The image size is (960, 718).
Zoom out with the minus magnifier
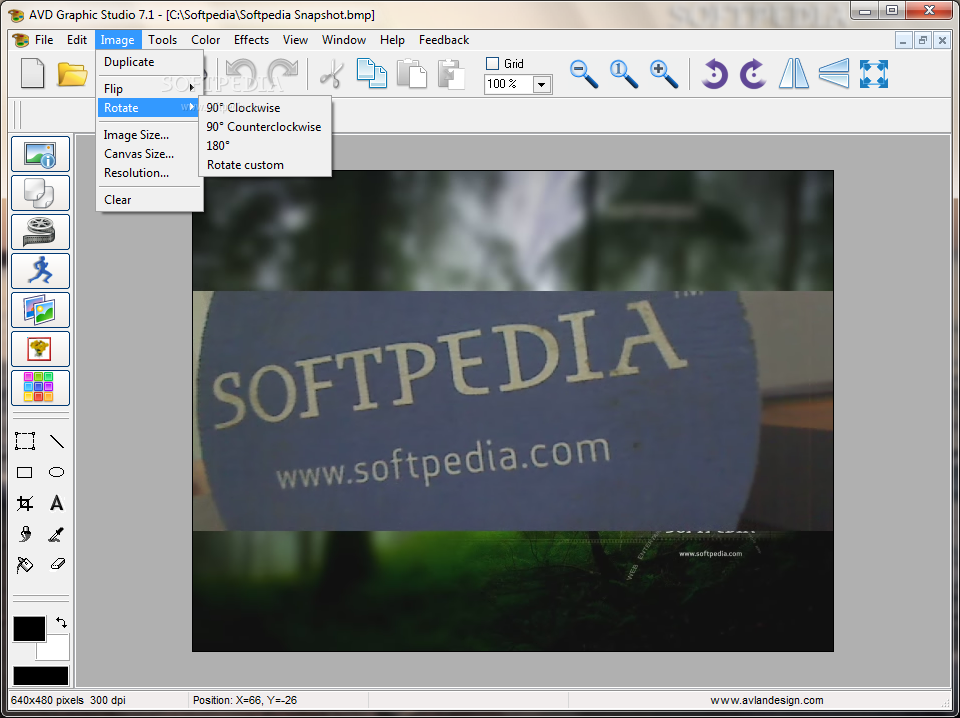[583, 74]
